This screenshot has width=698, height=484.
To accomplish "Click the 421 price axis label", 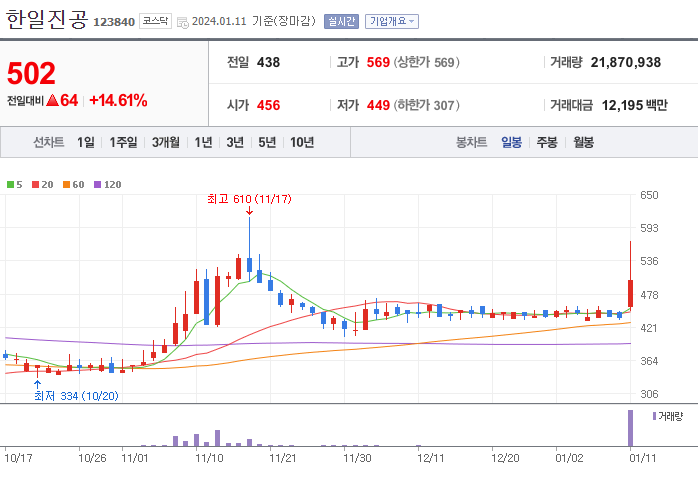I will coord(649,328).
